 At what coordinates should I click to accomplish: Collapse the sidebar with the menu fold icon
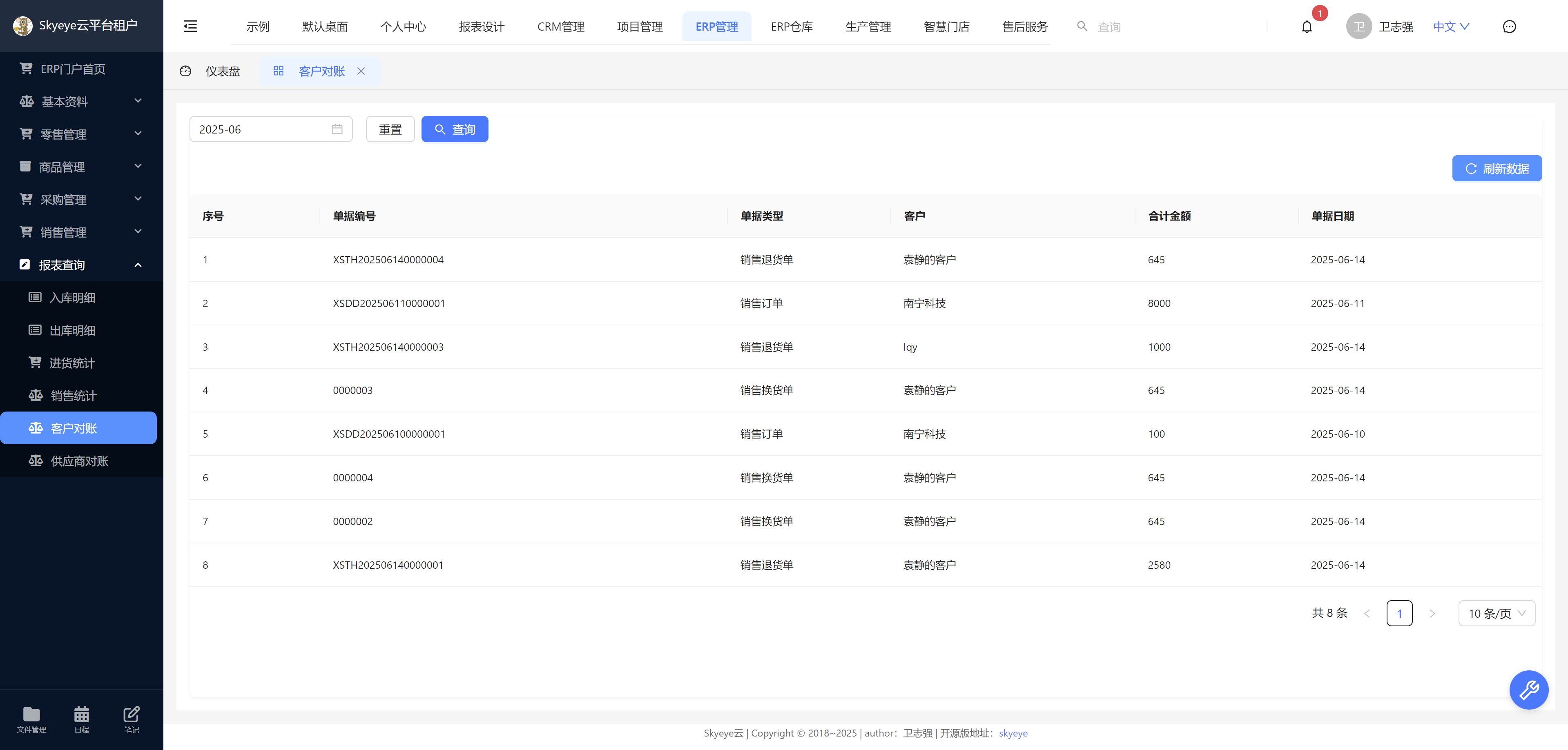[x=190, y=26]
